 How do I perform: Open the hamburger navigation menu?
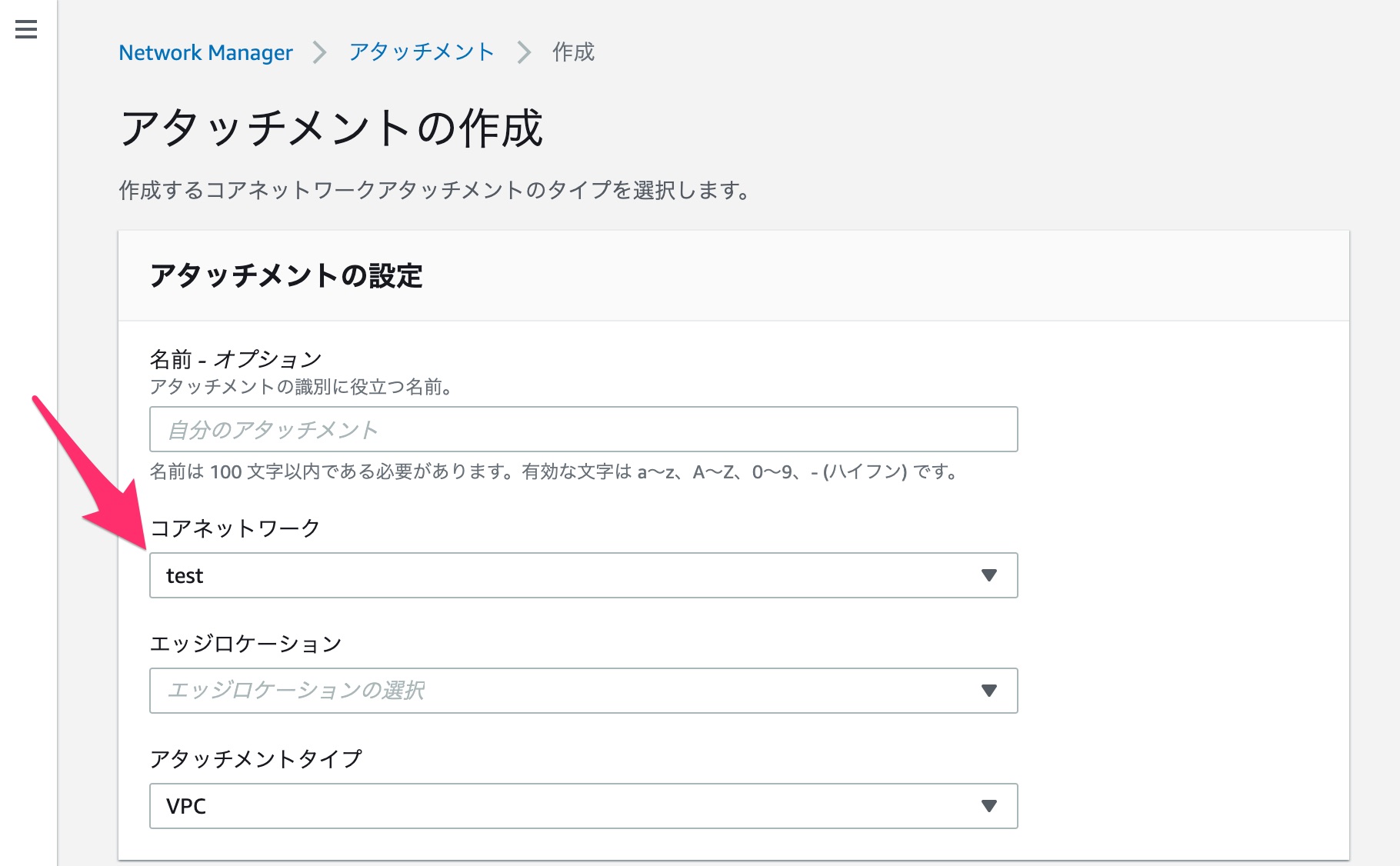pos(26,30)
